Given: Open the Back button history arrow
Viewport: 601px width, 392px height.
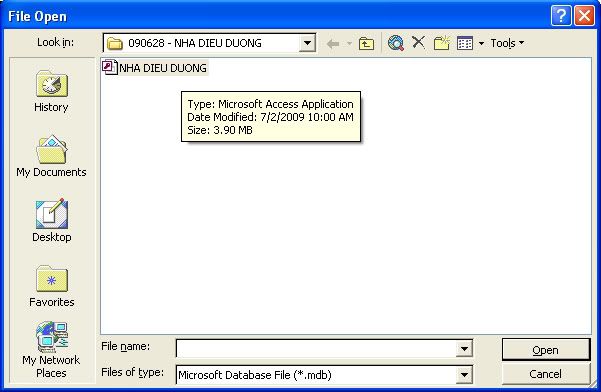Looking at the screenshot, I should click(349, 44).
